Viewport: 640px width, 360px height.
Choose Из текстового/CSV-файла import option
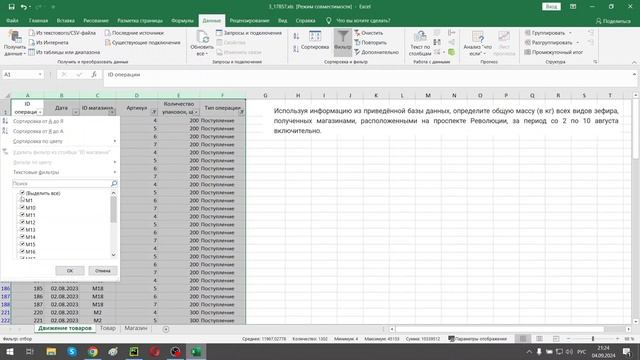coord(62,33)
